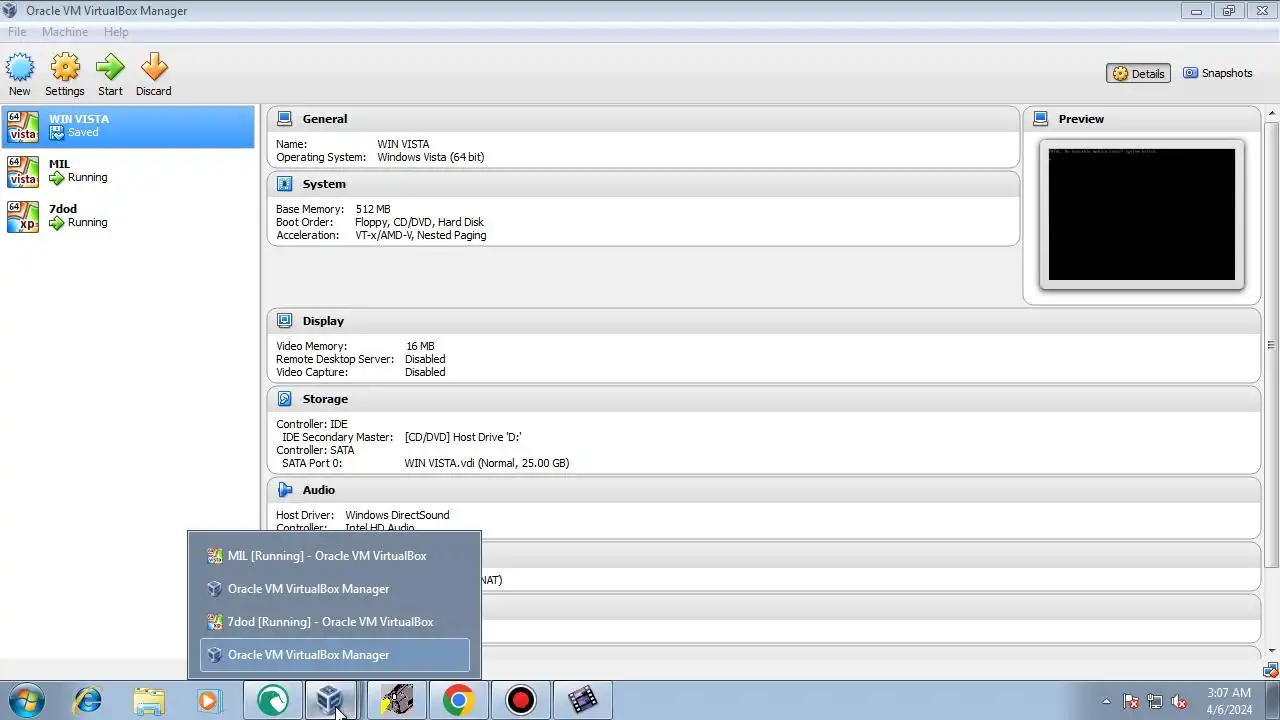Screen dimensions: 1280x720
Task: Click the New virtual machine icon
Action: point(20,67)
